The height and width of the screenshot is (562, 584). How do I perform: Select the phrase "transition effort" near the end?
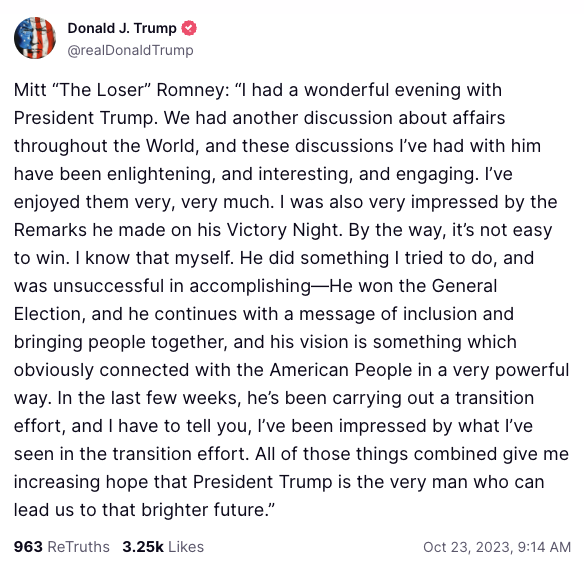[178, 454]
